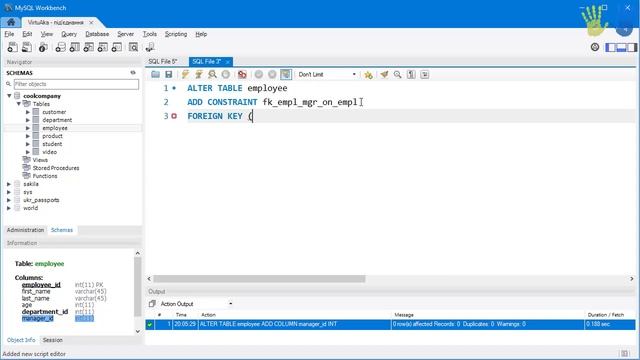
Task: Expand the student table
Action: tap(28, 144)
